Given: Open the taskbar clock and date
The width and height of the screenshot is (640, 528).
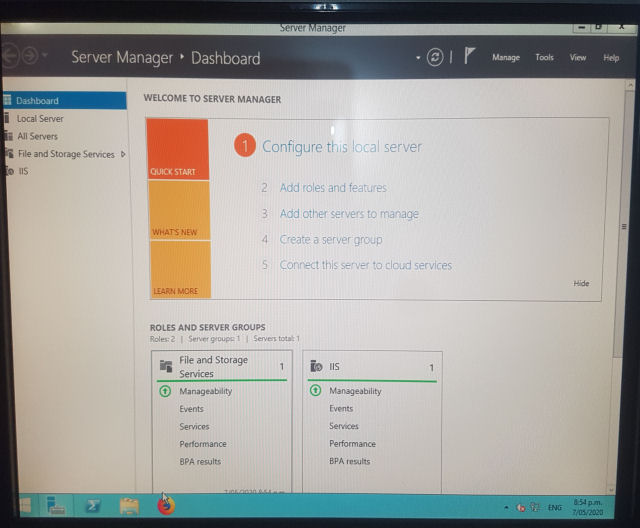Looking at the screenshot, I should (587, 507).
